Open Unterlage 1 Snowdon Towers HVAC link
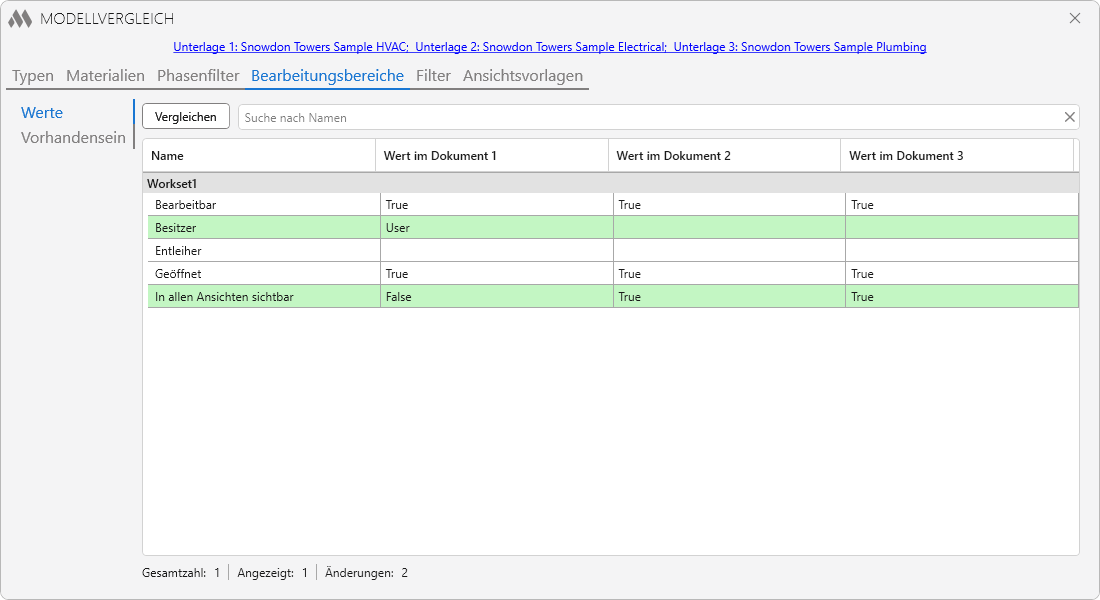This screenshot has height=600, width=1100. [291, 47]
